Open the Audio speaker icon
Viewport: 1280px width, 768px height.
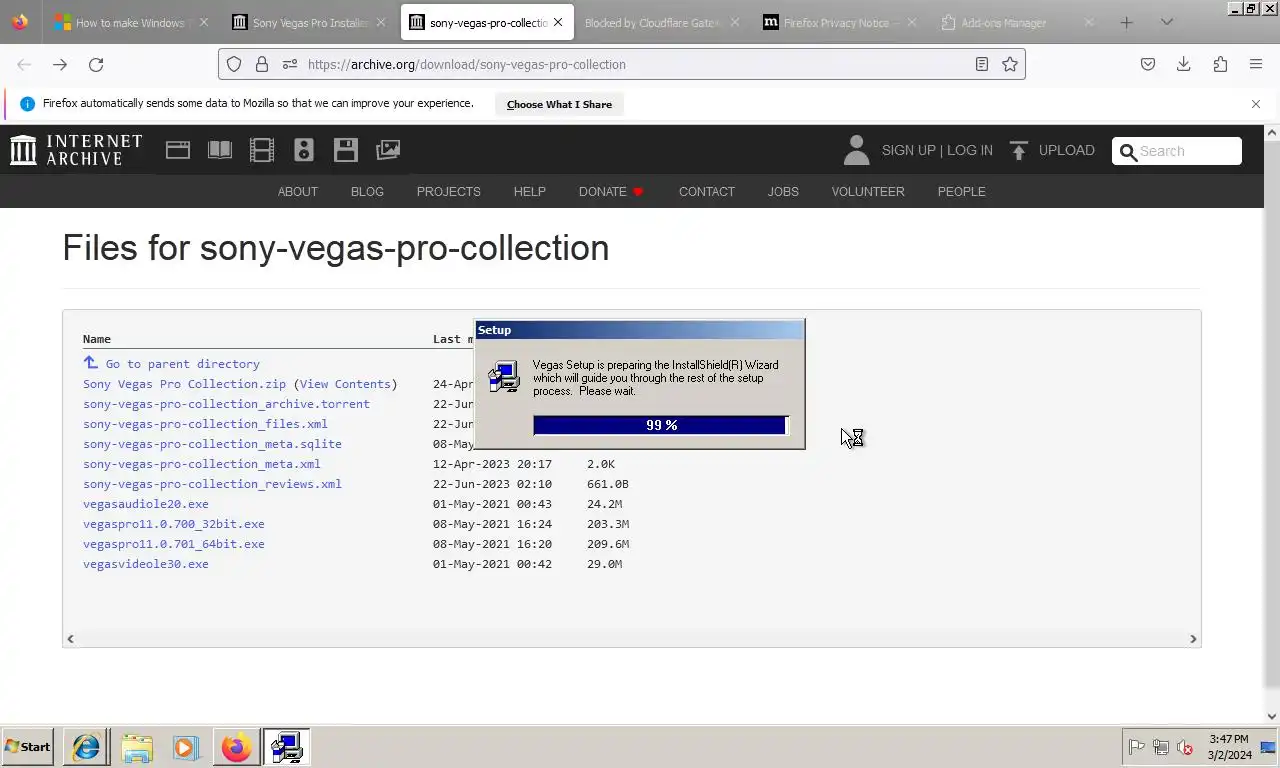(304, 150)
